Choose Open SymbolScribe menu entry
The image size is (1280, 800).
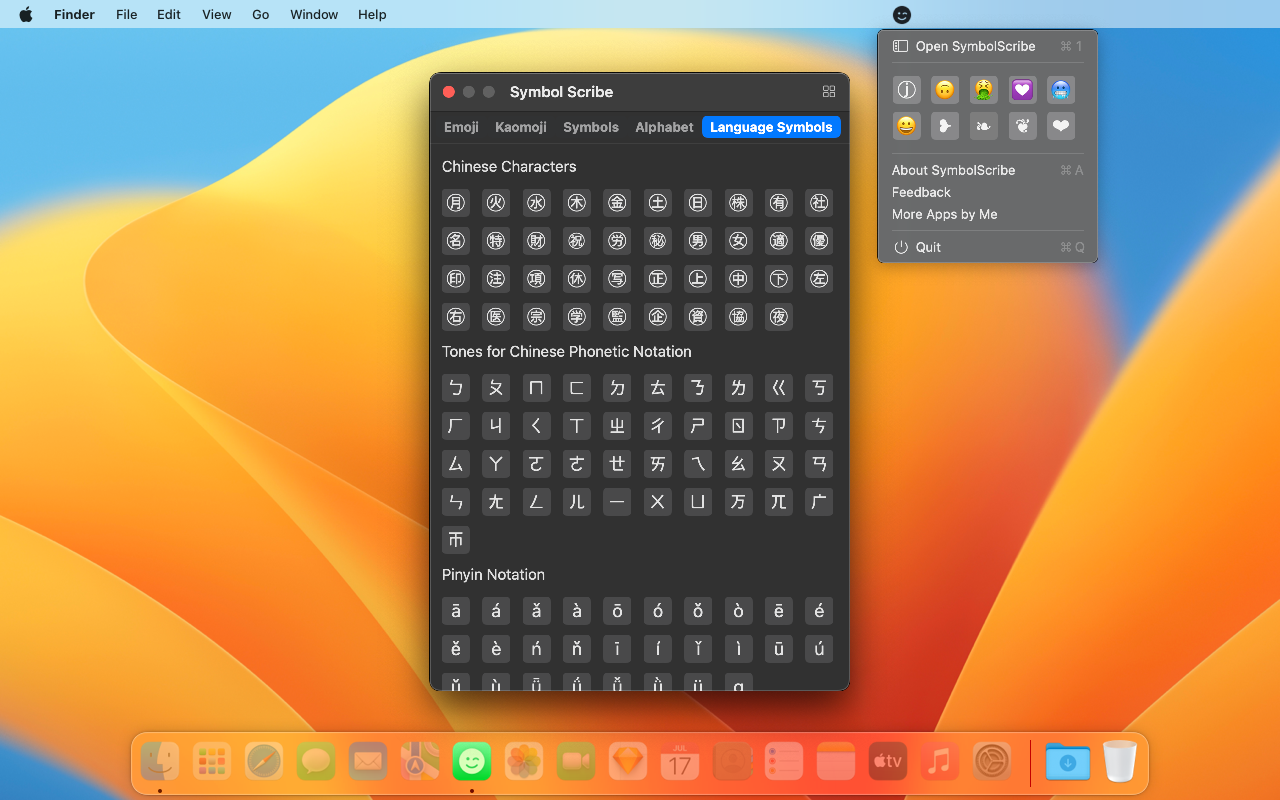coord(988,46)
